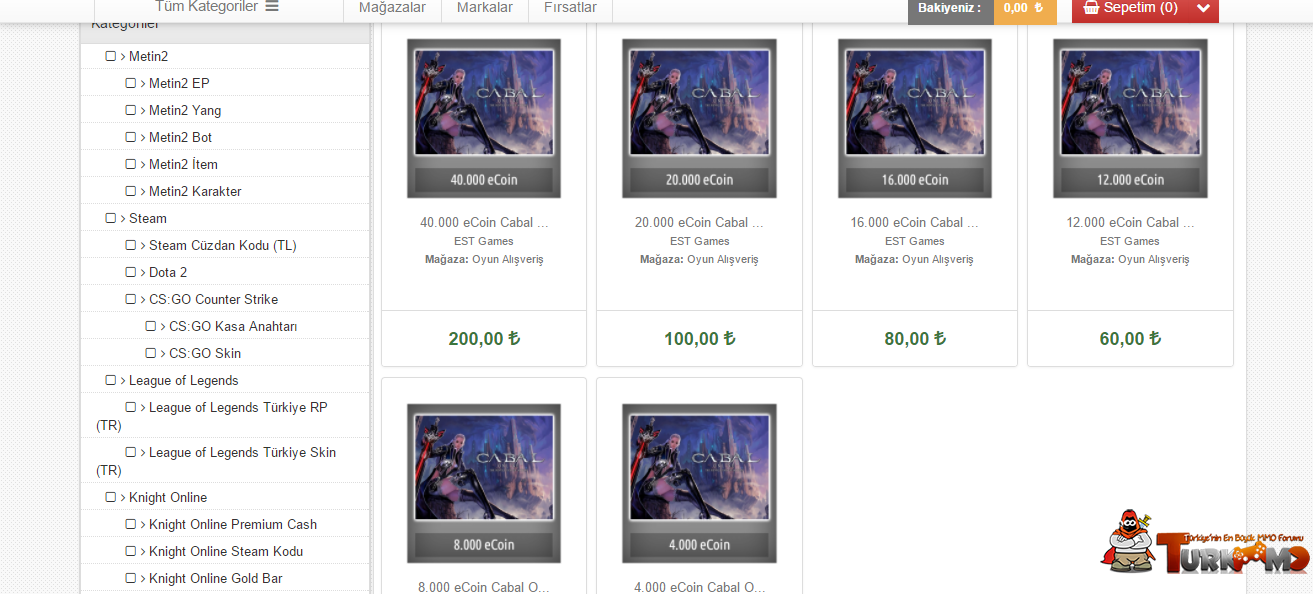Open the Fırsatlar menu item
Image resolution: width=1313 pixels, height=594 pixels.
[570, 8]
